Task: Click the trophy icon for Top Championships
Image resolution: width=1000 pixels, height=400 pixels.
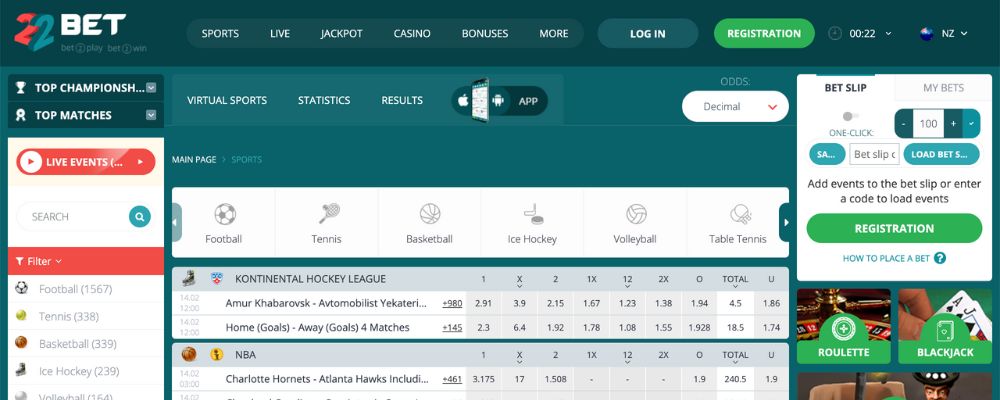Action: coord(20,87)
